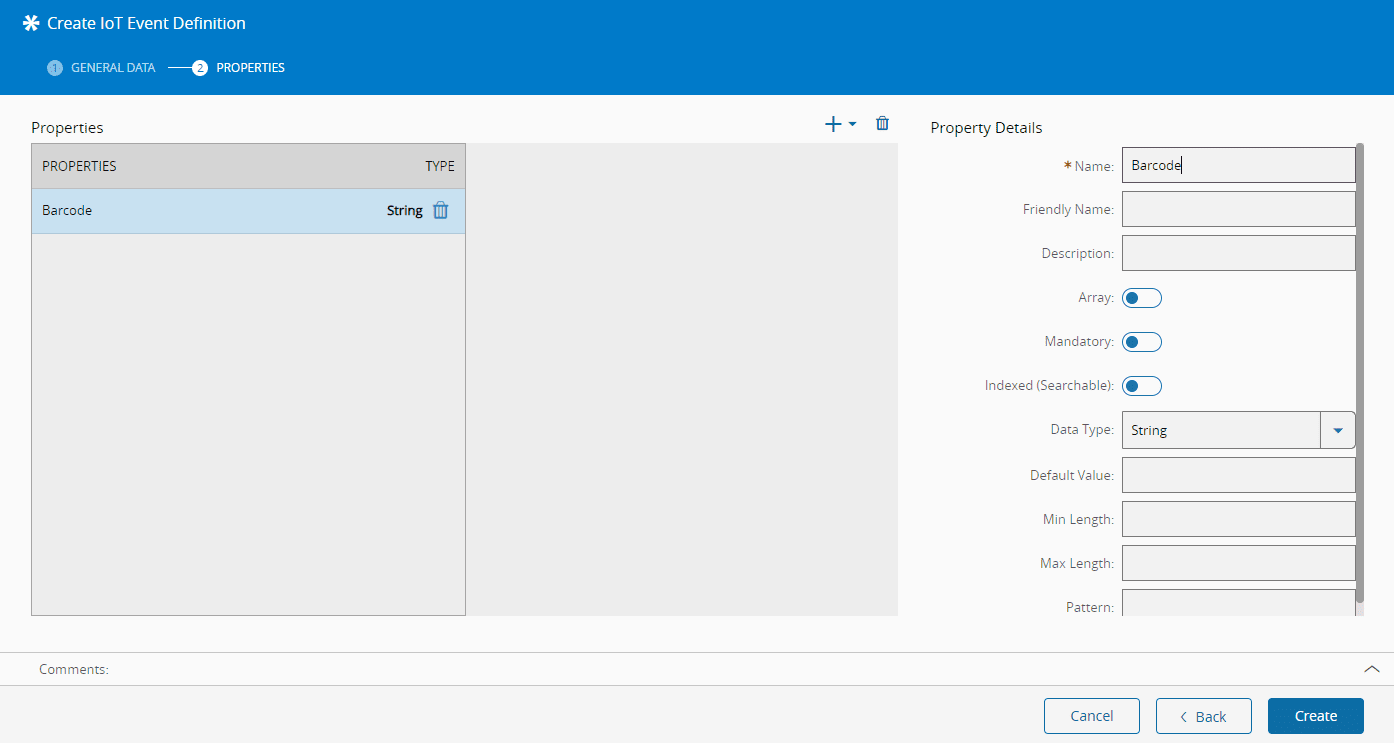The height and width of the screenshot is (743, 1394).
Task: Delete the Barcode row using its trash icon
Action: pos(440,211)
